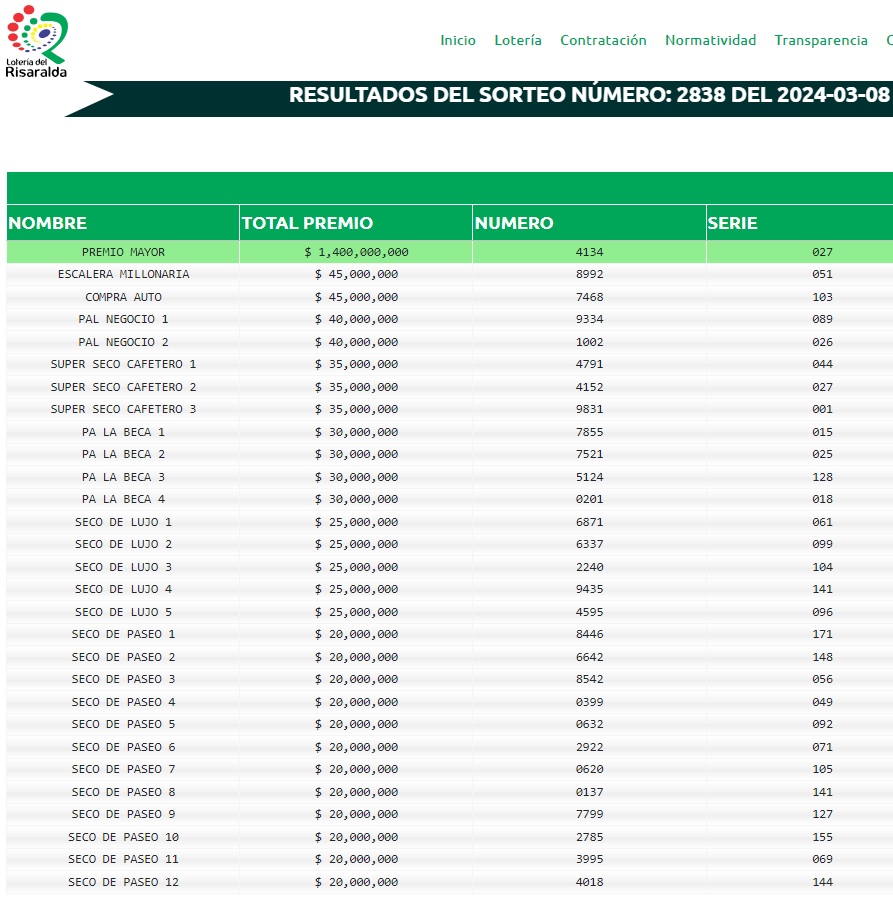The height and width of the screenshot is (913, 893).
Task: Click number 9334 in Pal Negocio 1 row
Action: [590, 319]
